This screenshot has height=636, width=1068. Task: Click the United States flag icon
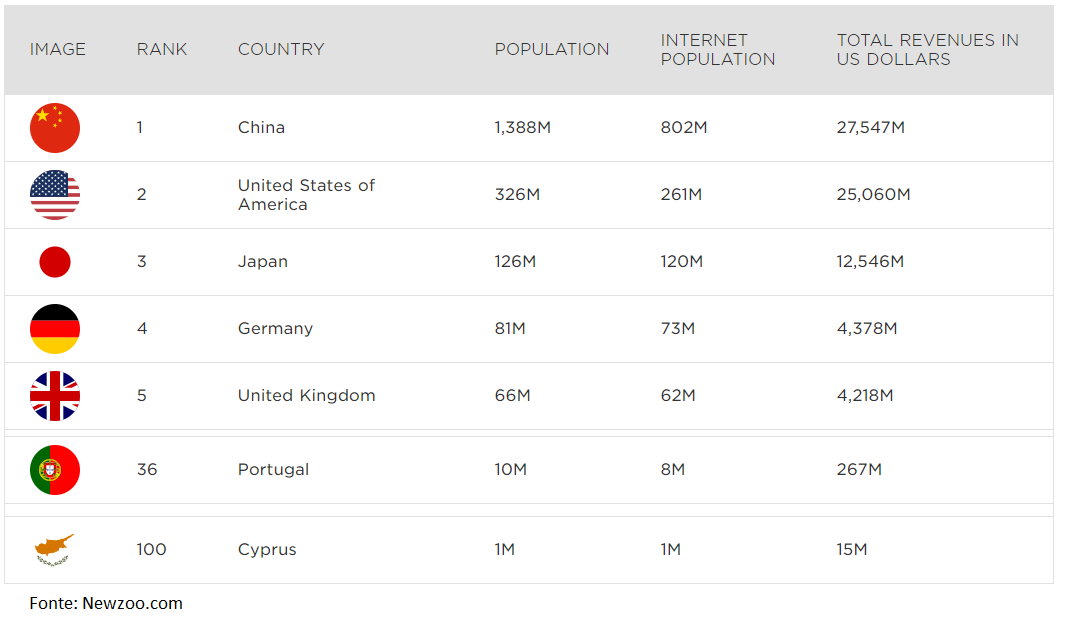pos(55,195)
